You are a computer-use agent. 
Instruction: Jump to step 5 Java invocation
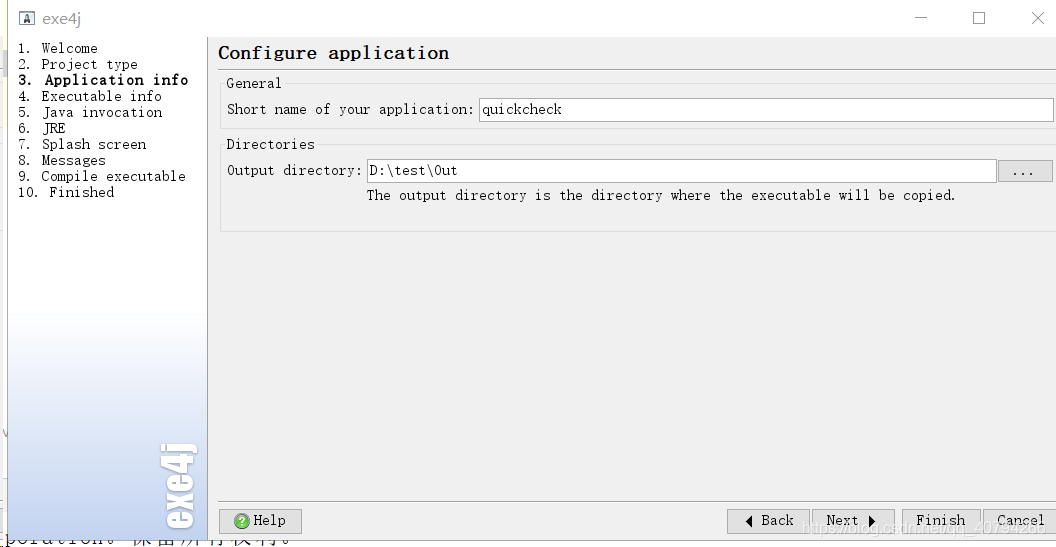point(90,112)
